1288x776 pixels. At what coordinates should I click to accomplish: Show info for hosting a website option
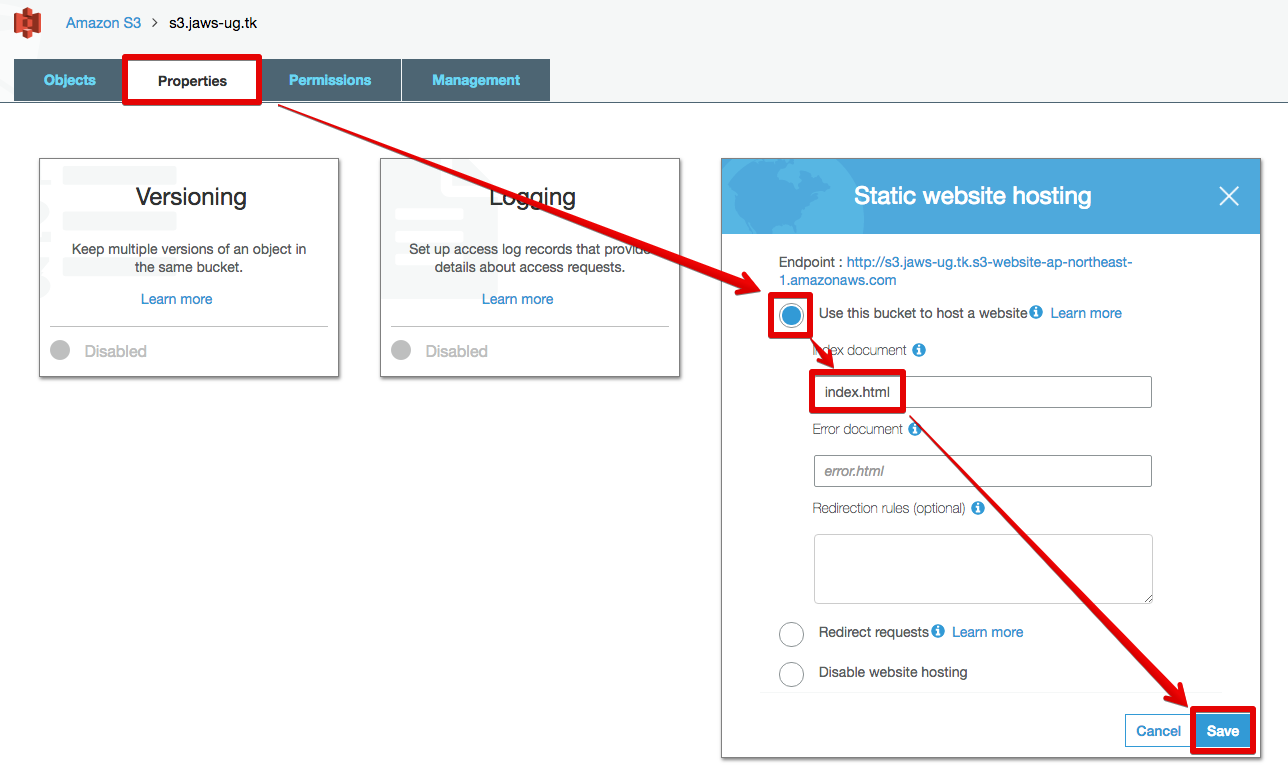1036,312
